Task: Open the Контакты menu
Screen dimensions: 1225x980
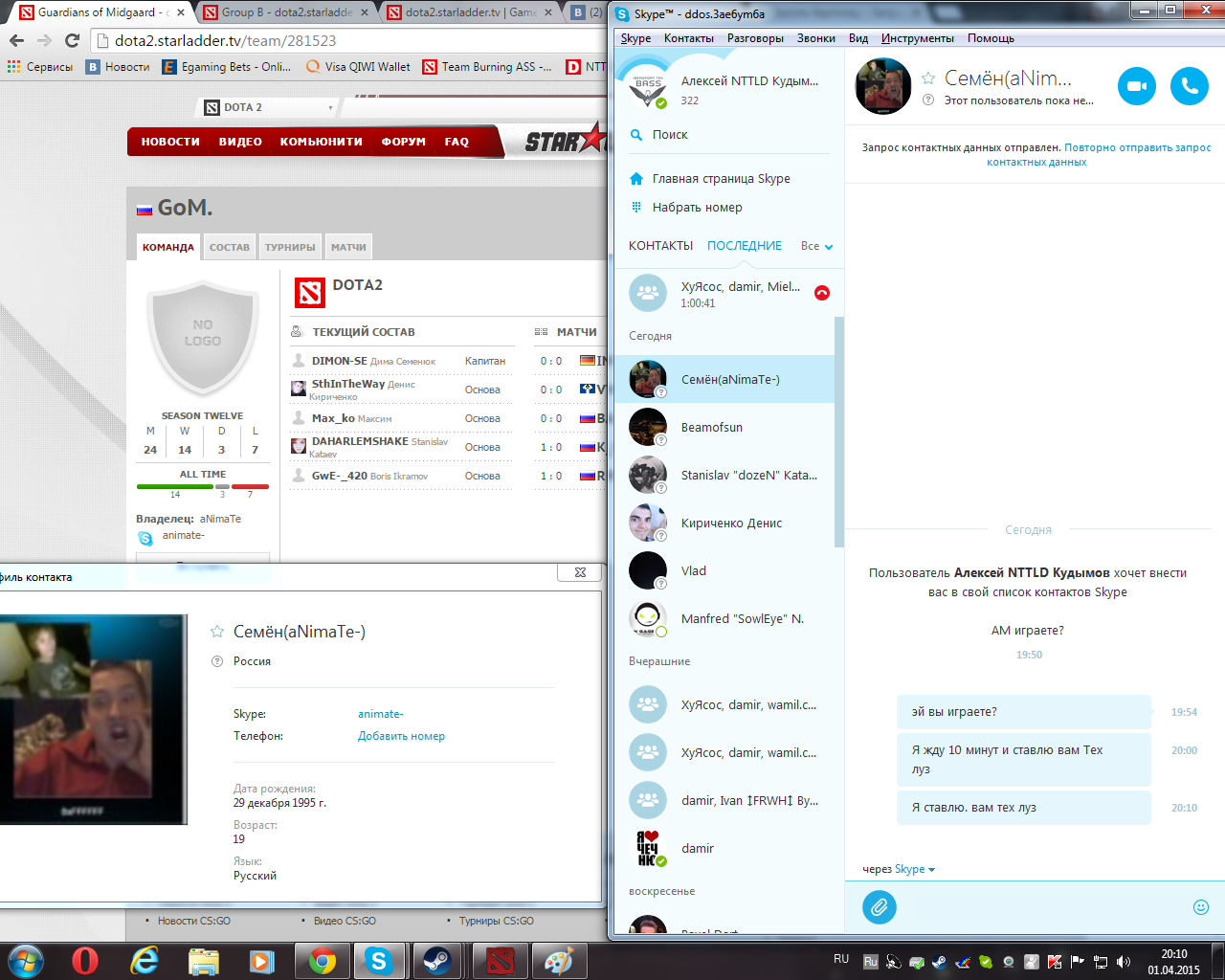Action: pyautogui.click(x=689, y=38)
